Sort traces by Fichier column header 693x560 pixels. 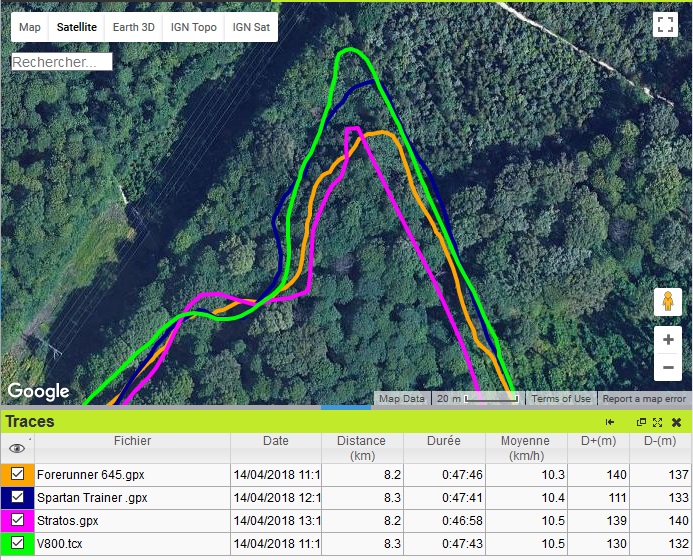132,441
